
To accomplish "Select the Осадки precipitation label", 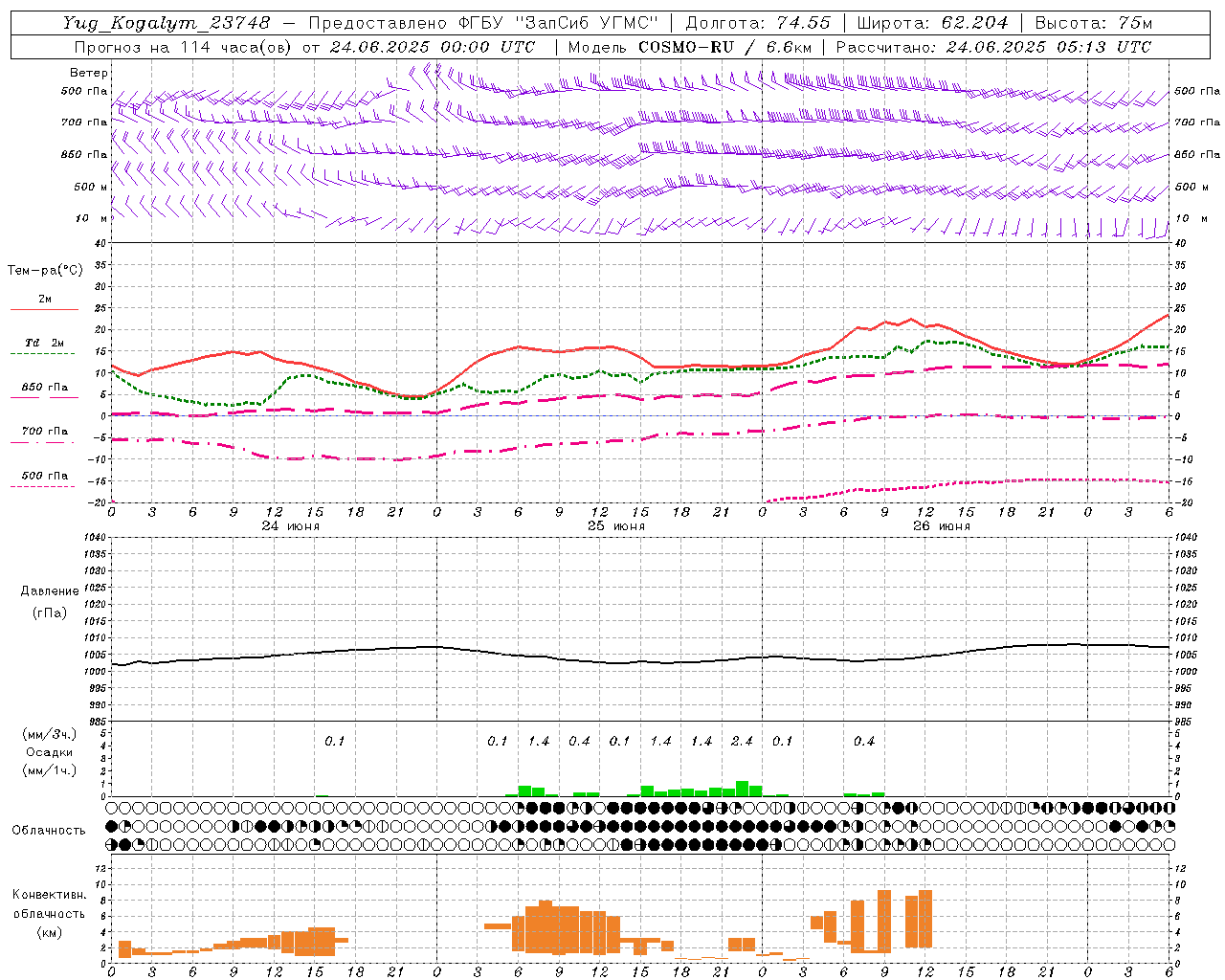I will (49, 752).
